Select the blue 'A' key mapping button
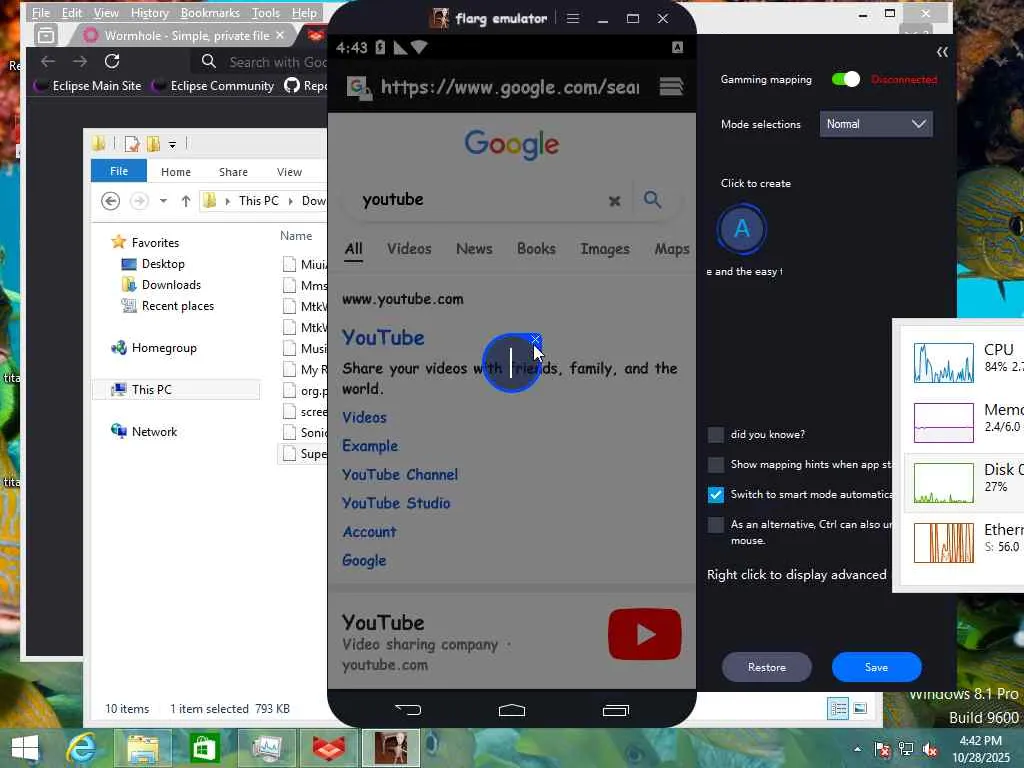Image resolution: width=1024 pixels, height=768 pixels. 741,229
